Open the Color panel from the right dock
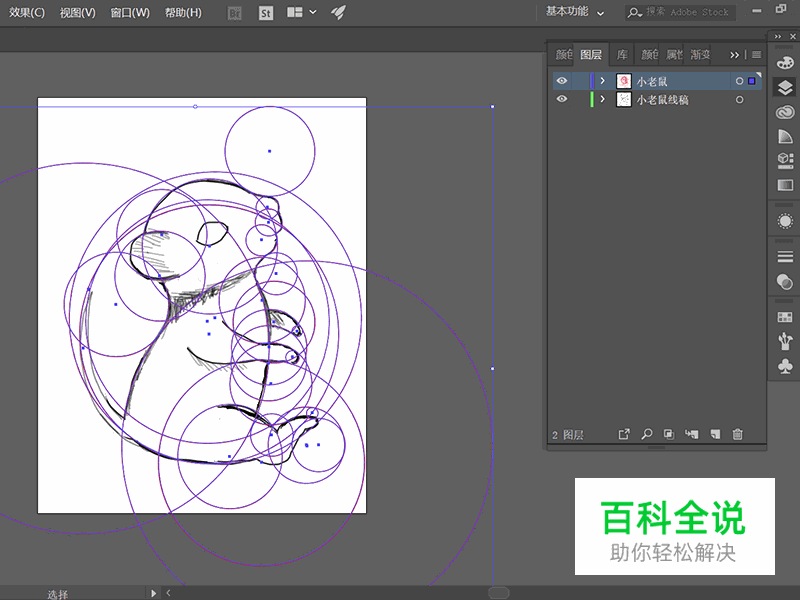 [784, 62]
